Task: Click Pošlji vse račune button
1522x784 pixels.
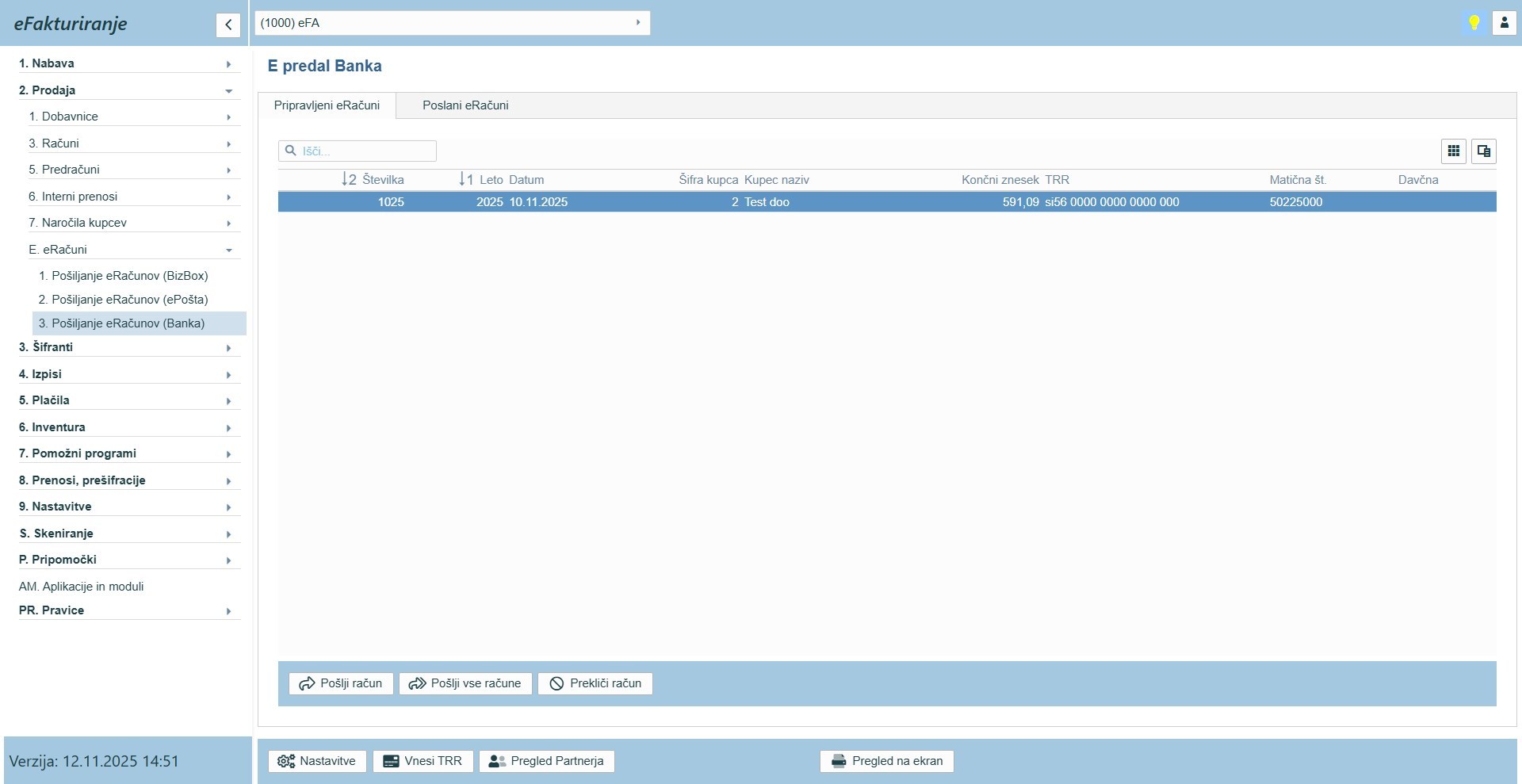Action: coord(465,683)
